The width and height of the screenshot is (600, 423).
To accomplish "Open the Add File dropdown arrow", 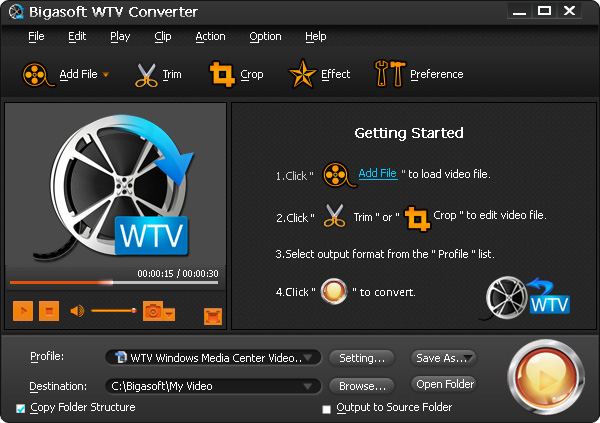I will pyautogui.click(x=106, y=75).
